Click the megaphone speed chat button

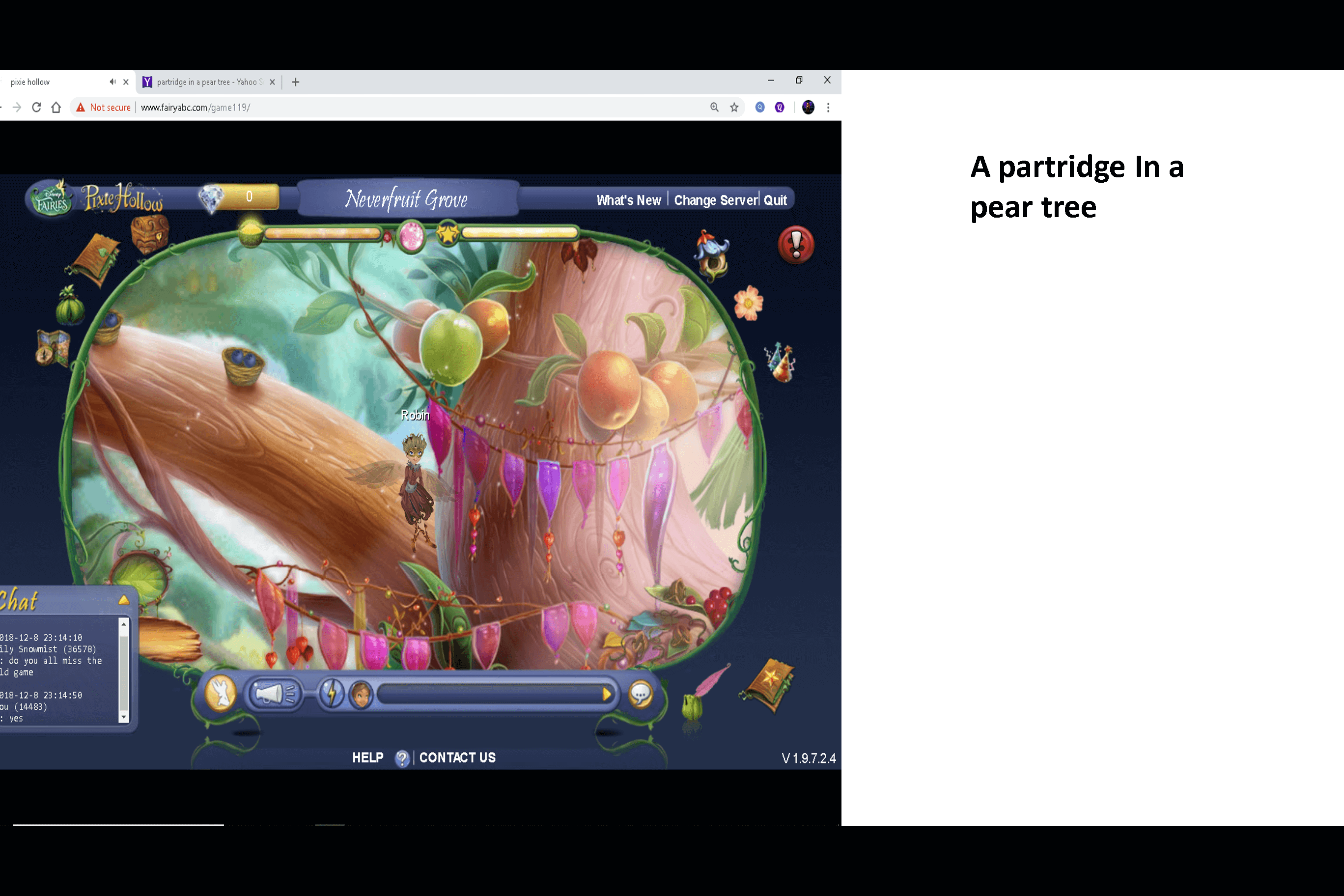pyautogui.click(x=275, y=694)
